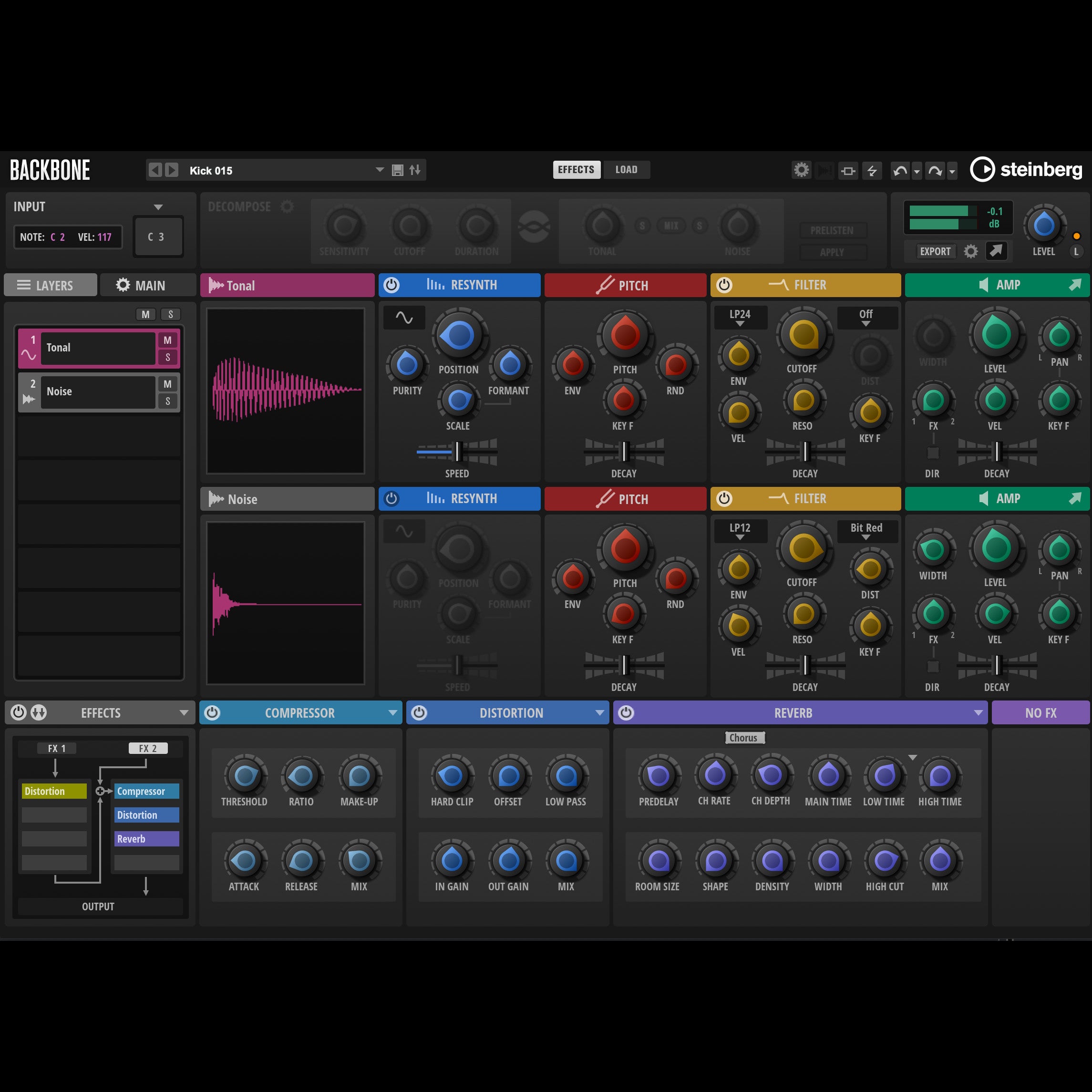The image size is (1092, 1092).
Task: Mute the Tonal layer
Action: pyautogui.click(x=167, y=340)
